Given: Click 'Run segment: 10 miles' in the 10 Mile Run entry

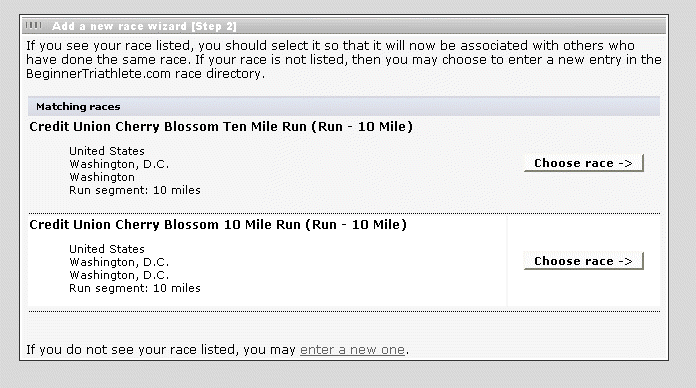Looking at the screenshot, I should 134,289.
